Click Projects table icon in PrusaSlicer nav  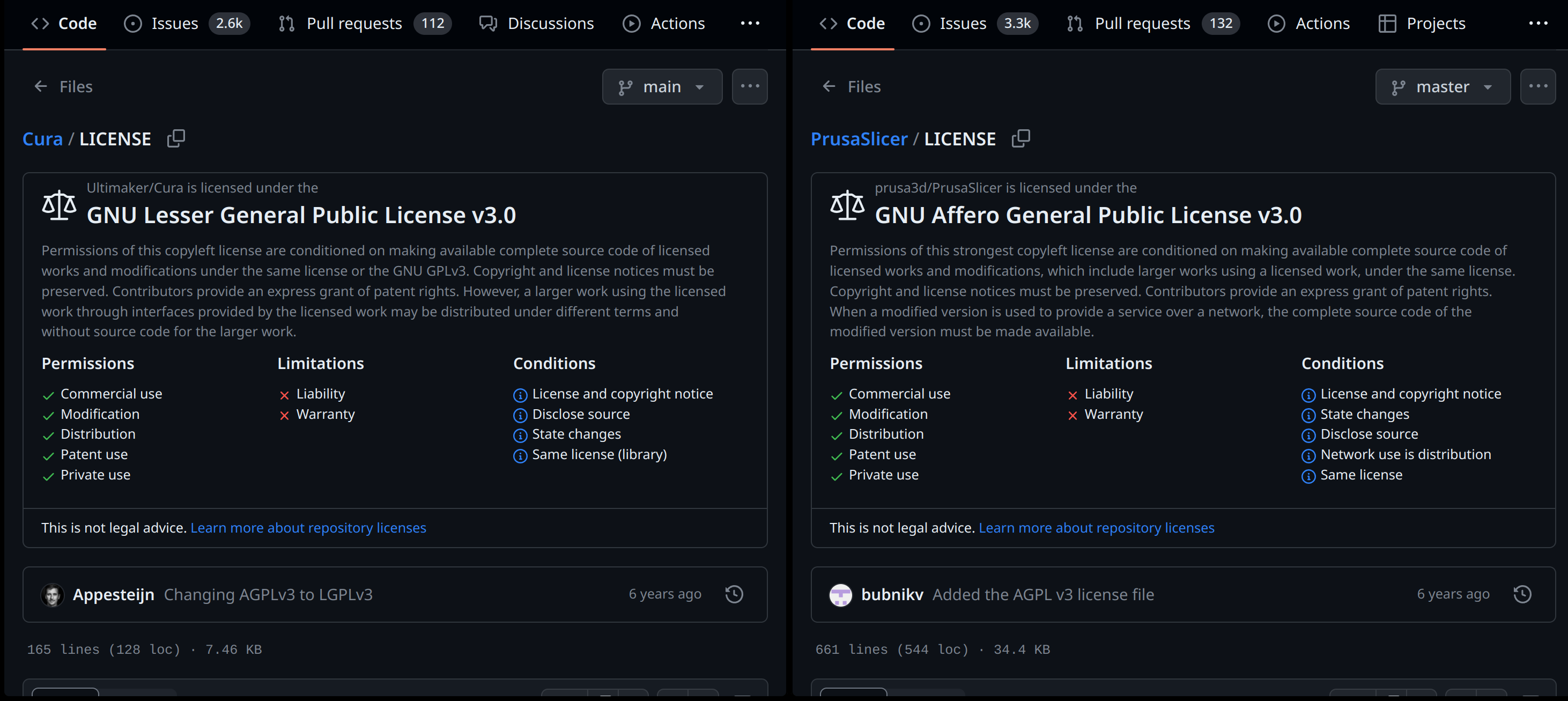click(x=1387, y=23)
